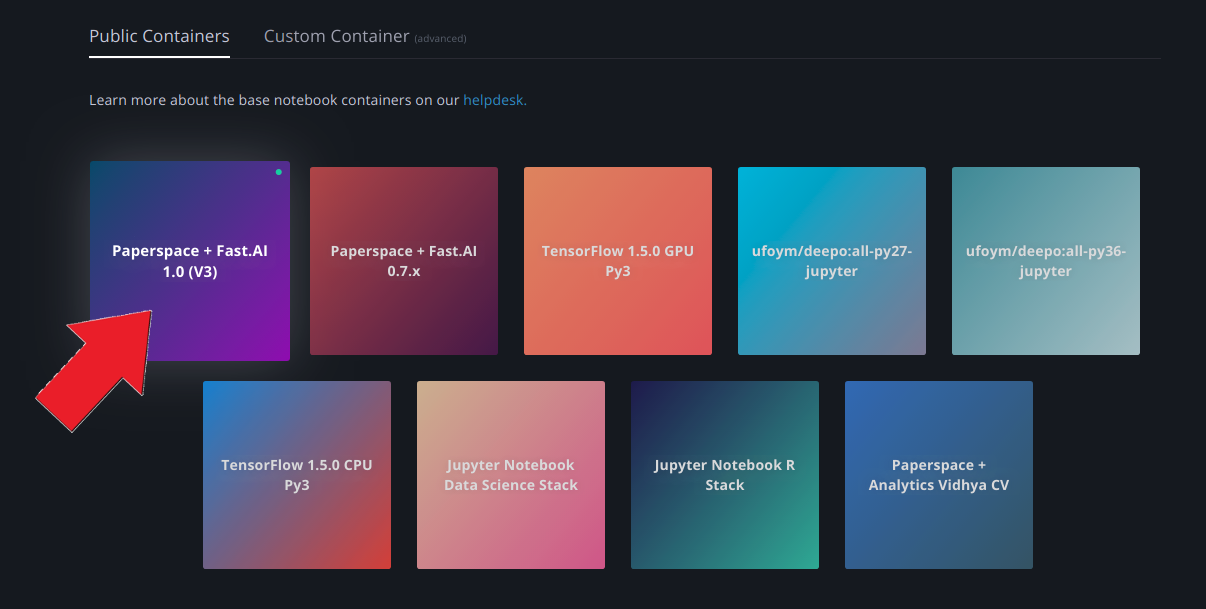Pick Jupyter Notebook Data Science Stack tile
The width and height of the screenshot is (1206, 609).
point(510,475)
